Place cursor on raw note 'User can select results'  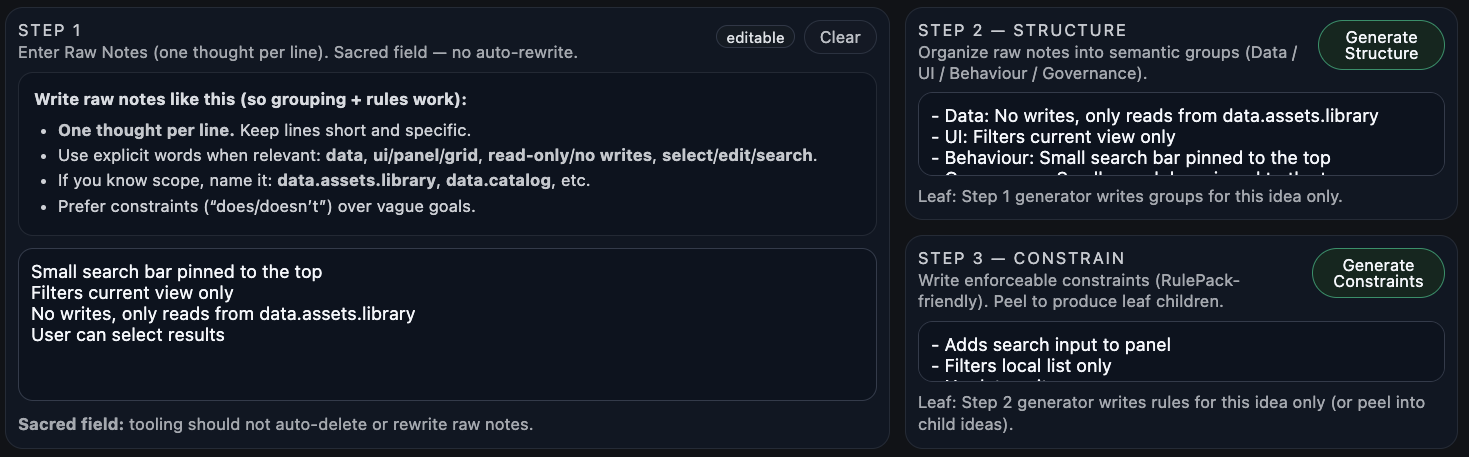(128, 335)
